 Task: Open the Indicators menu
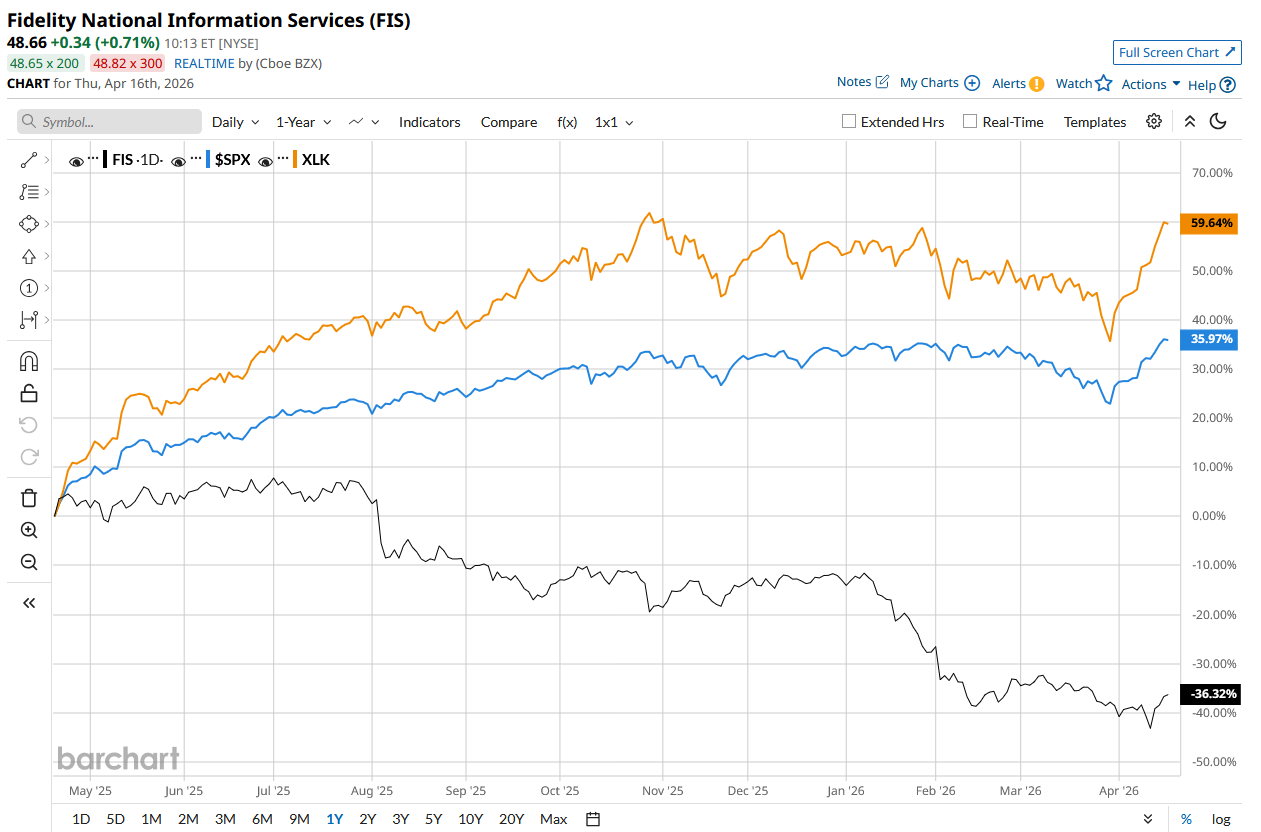point(429,122)
